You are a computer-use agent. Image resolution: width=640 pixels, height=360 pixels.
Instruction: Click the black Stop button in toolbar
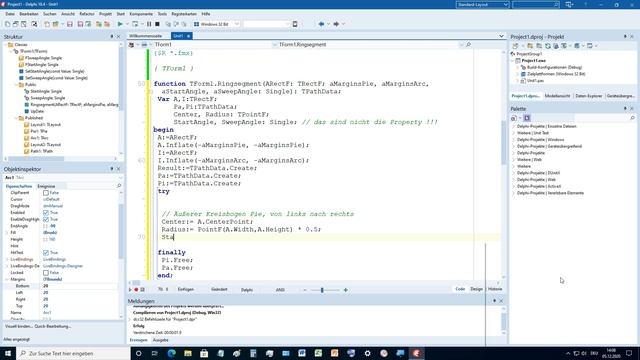click(157, 24)
